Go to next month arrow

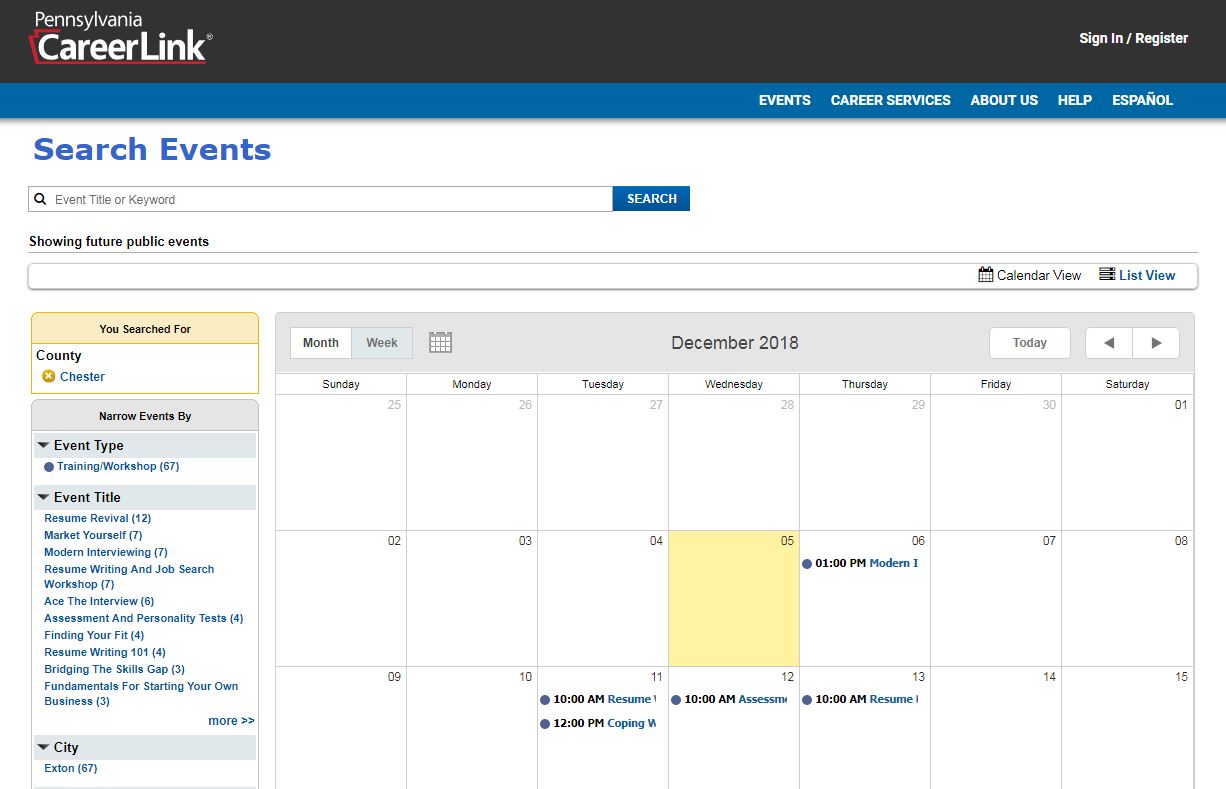(x=1156, y=343)
